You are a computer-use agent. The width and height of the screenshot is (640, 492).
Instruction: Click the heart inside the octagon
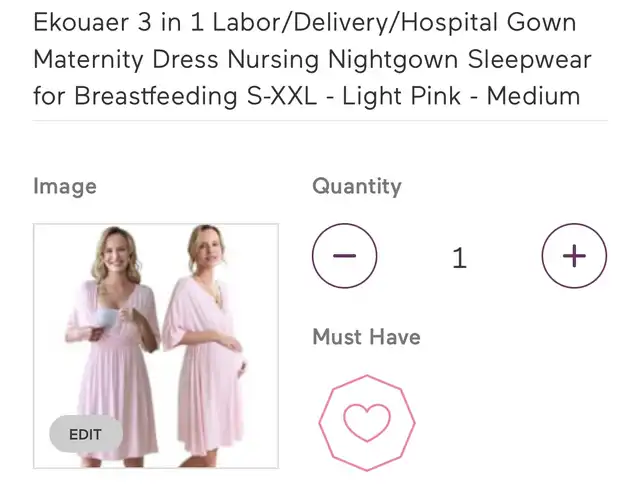click(367, 423)
